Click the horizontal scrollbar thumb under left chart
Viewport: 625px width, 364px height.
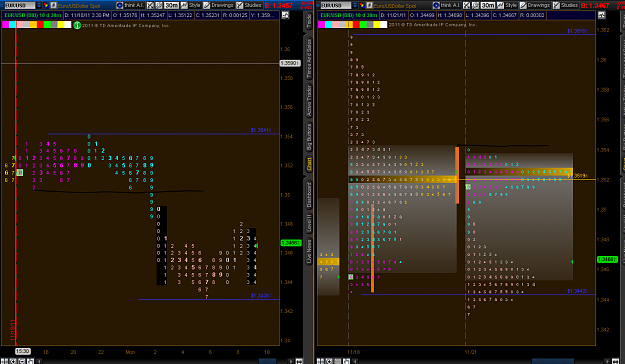(267, 361)
